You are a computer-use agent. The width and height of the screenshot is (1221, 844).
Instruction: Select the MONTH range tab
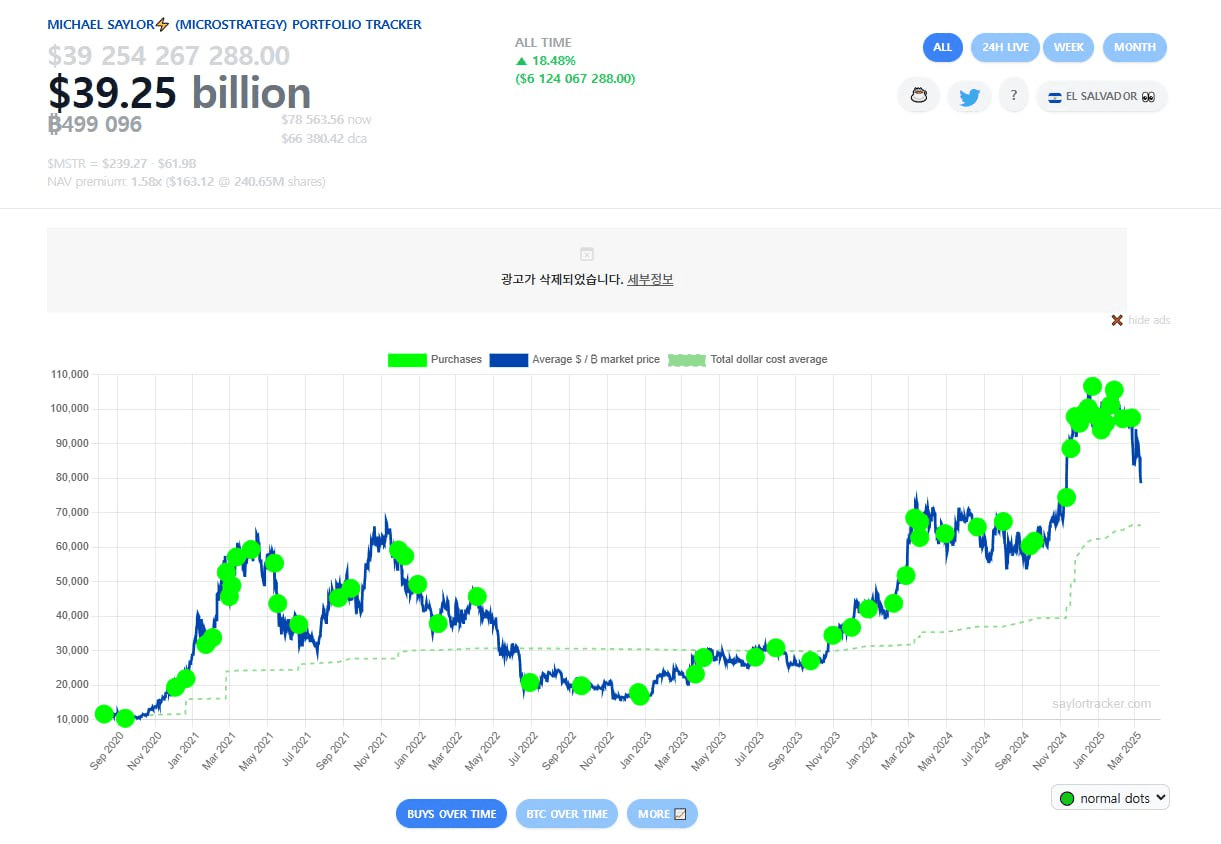(x=1135, y=47)
